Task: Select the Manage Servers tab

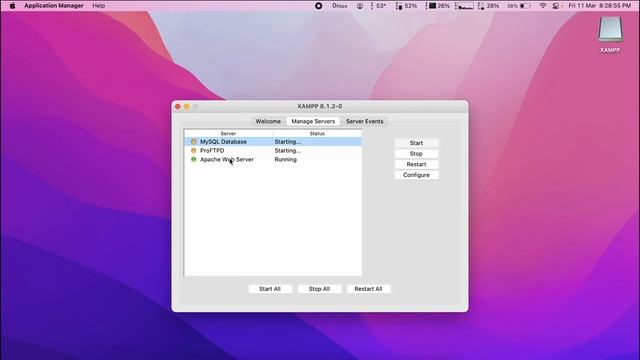Action: 313,121
